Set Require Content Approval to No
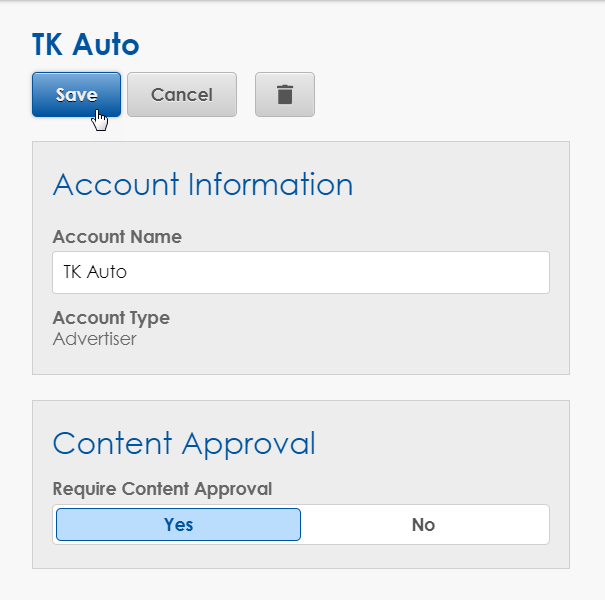 pos(423,524)
